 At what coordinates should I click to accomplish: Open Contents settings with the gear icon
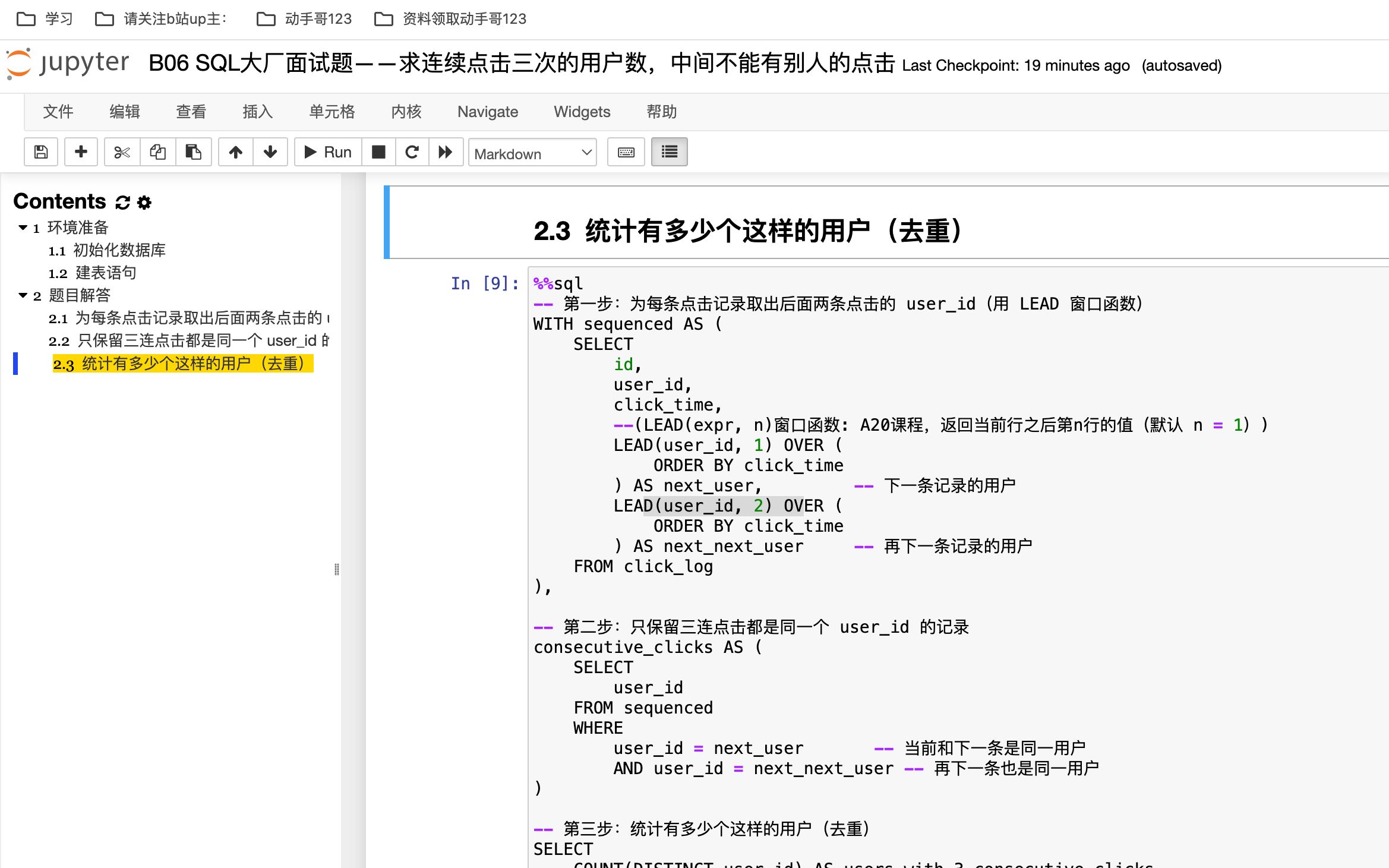(143, 203)
